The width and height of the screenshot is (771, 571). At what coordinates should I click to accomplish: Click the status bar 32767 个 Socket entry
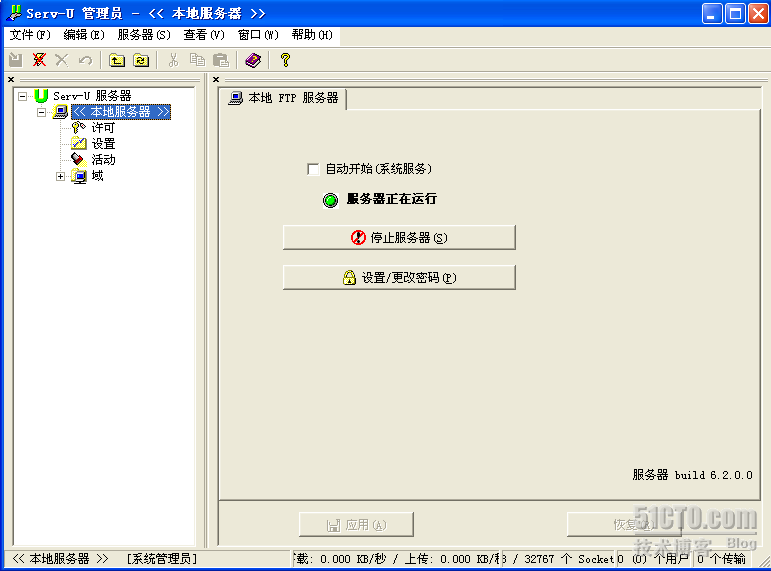pyautogui.click(x=558, y=559)
